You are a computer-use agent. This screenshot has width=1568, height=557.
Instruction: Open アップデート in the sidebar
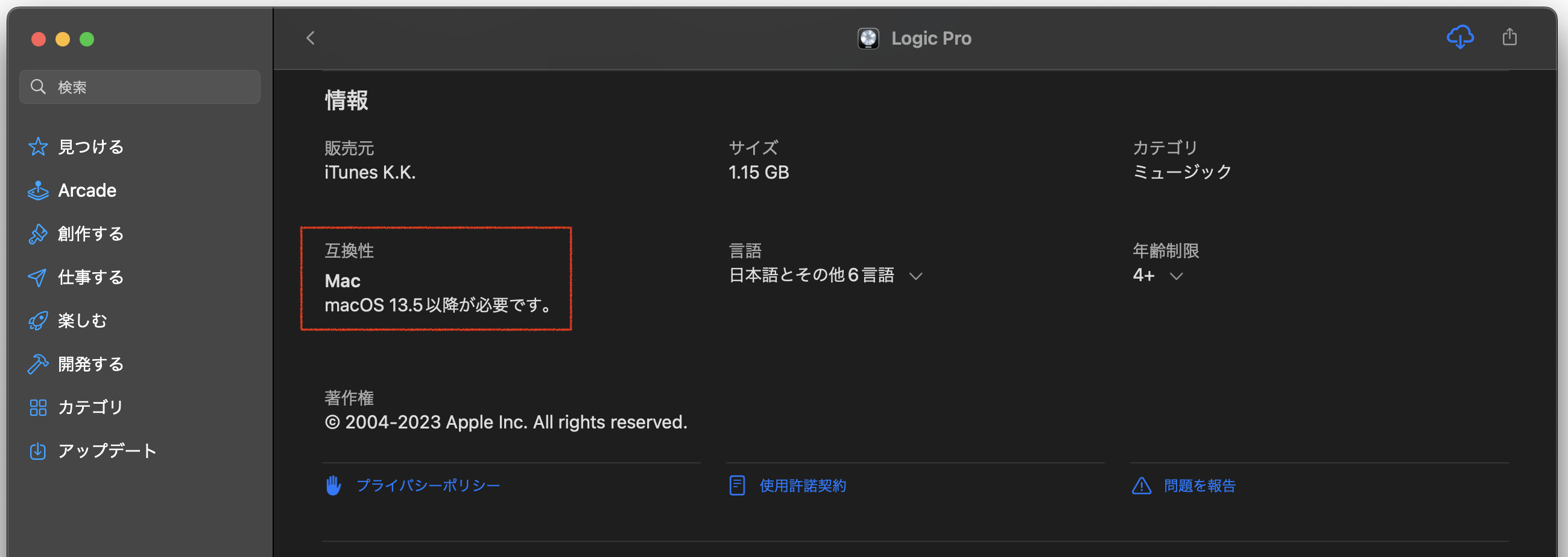(107, 451)
